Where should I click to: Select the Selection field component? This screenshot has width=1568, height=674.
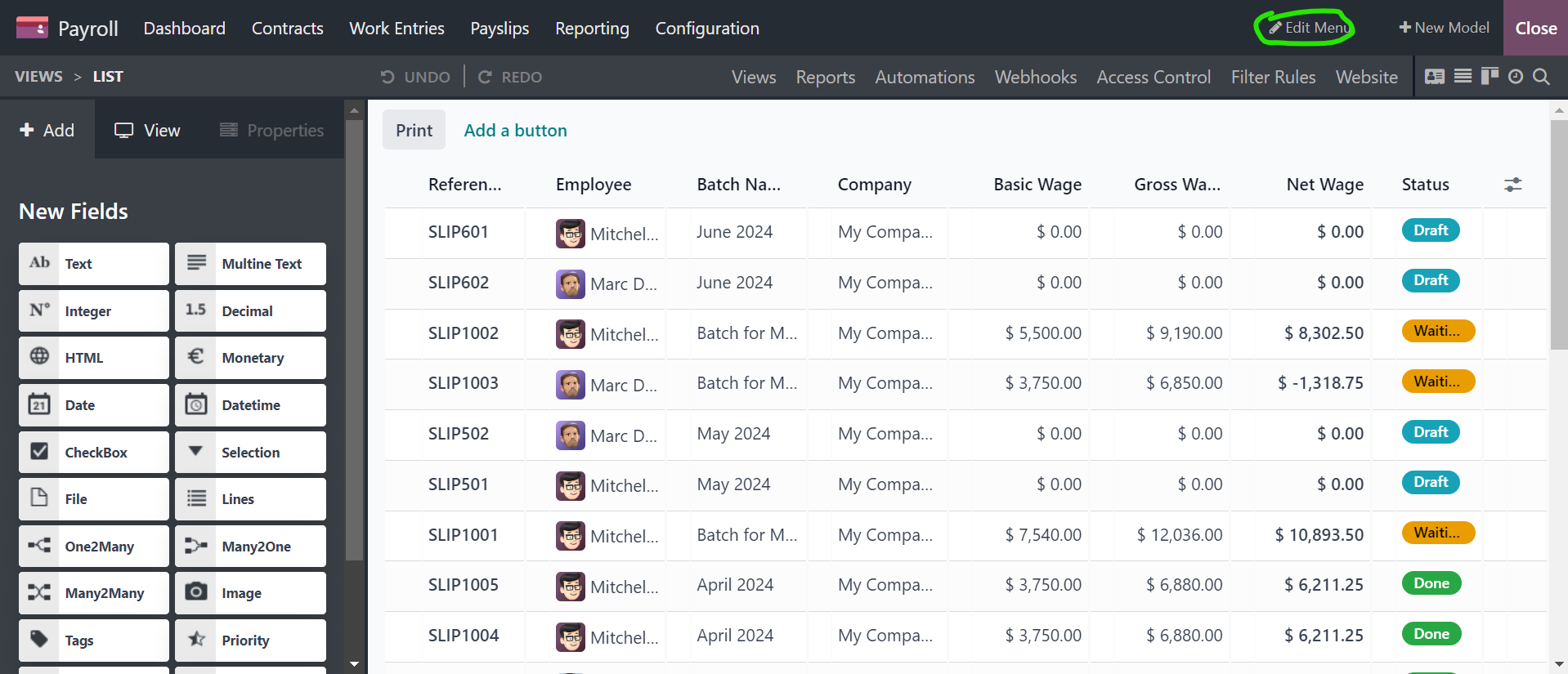coord(250,453)
